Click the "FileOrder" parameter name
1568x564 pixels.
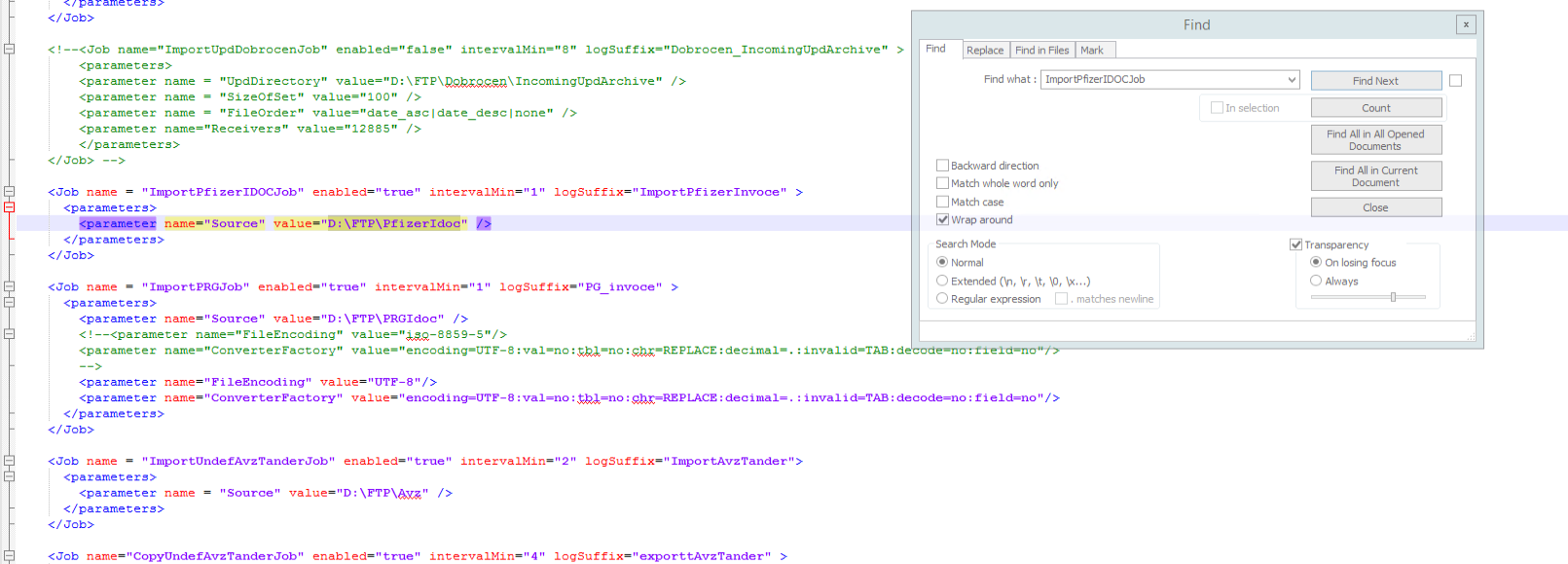(262, 113)
